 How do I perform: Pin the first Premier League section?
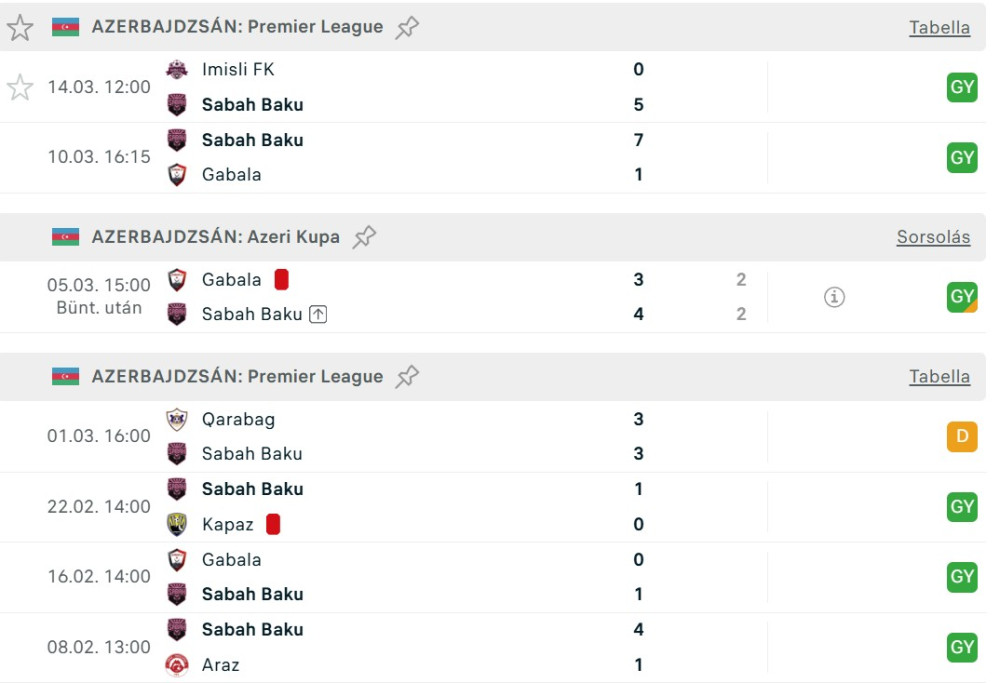(407, 27)
